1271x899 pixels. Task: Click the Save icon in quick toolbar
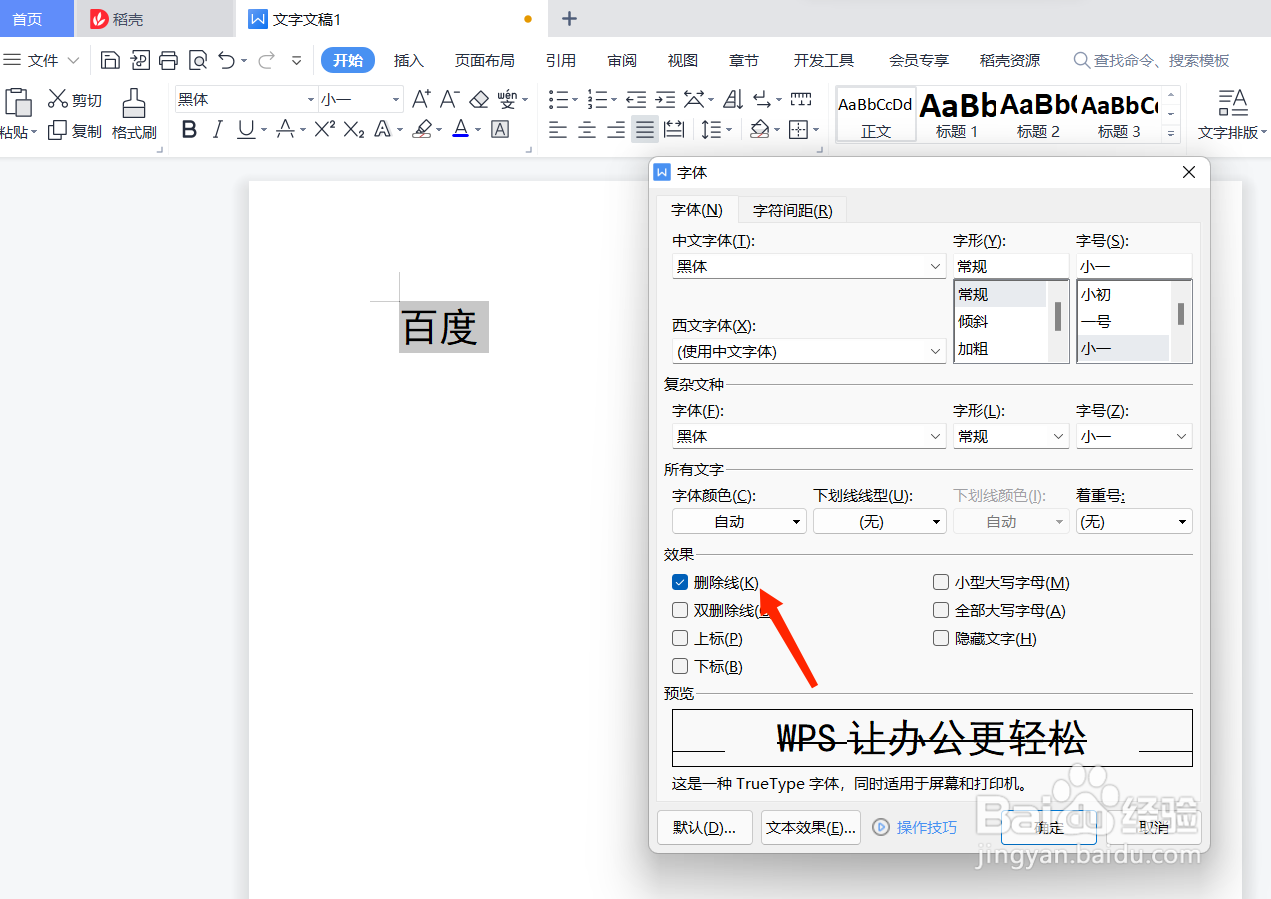tap(111, 60)
